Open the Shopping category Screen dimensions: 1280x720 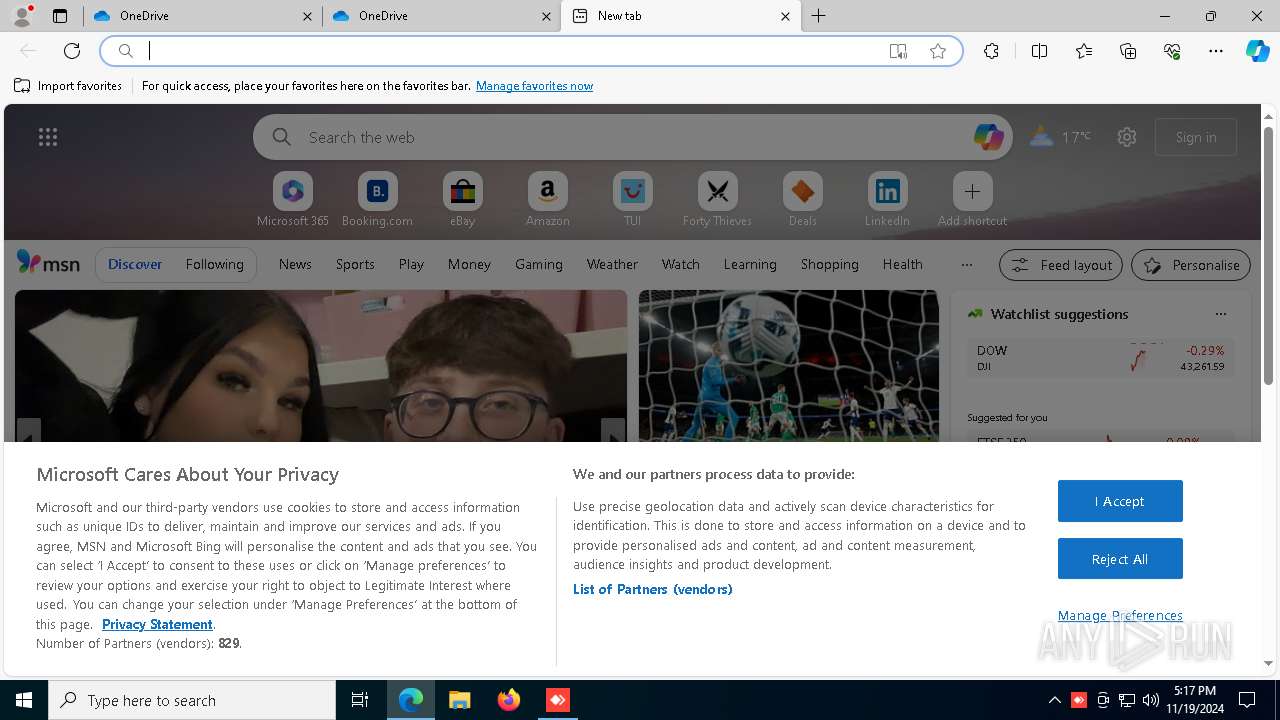[830, 264]
